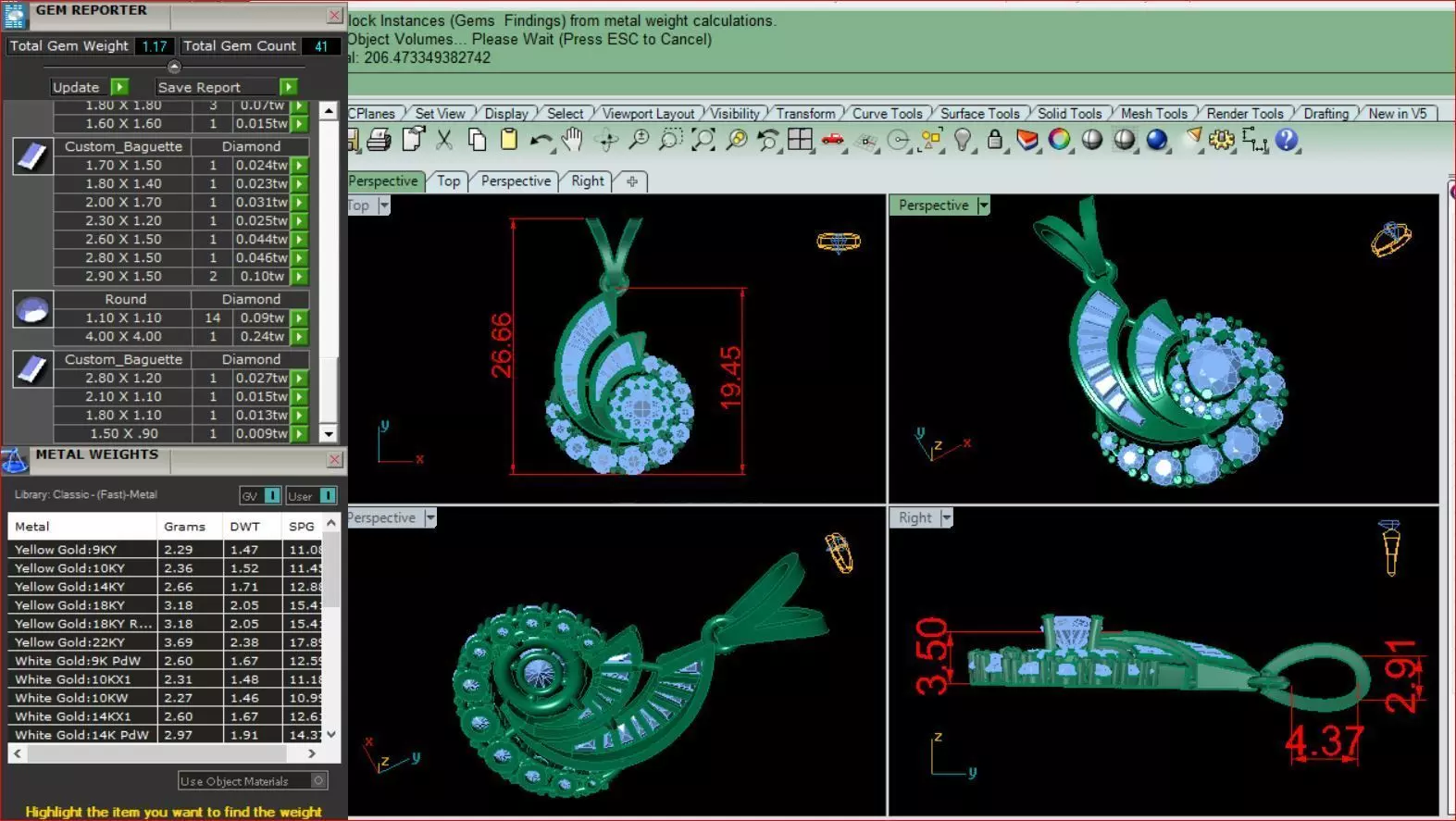Click the Zoom extents icon

point(703,140)
